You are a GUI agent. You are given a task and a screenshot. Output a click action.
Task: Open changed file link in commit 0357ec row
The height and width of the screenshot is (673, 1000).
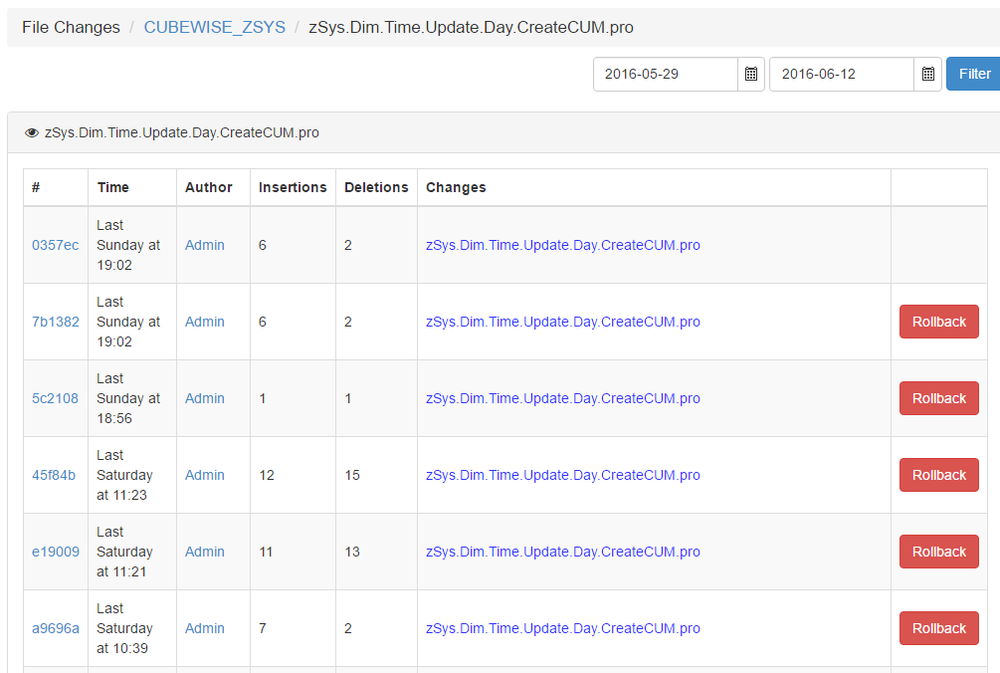562,245
